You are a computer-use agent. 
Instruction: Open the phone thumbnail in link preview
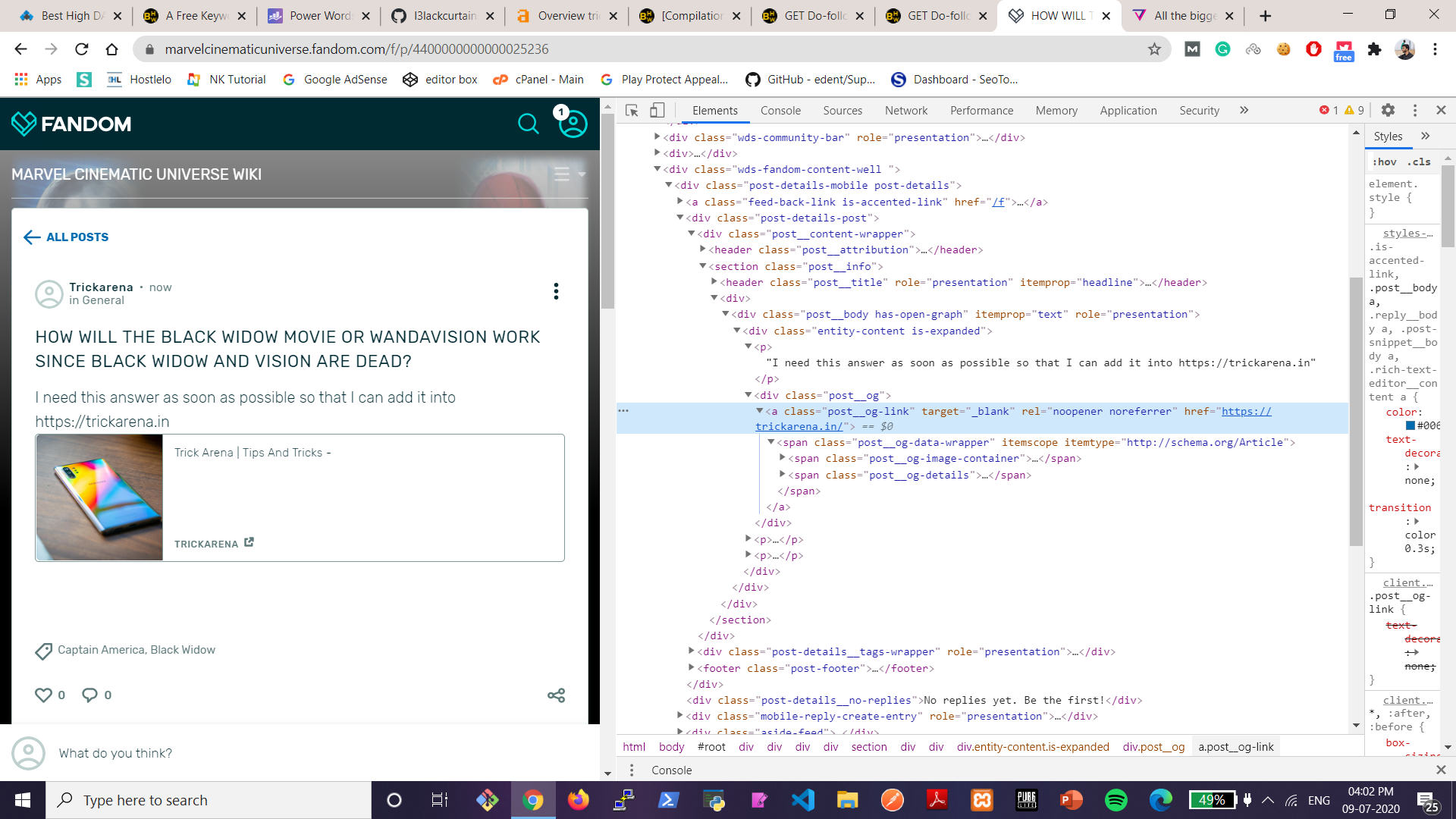[x=99, y=497]
